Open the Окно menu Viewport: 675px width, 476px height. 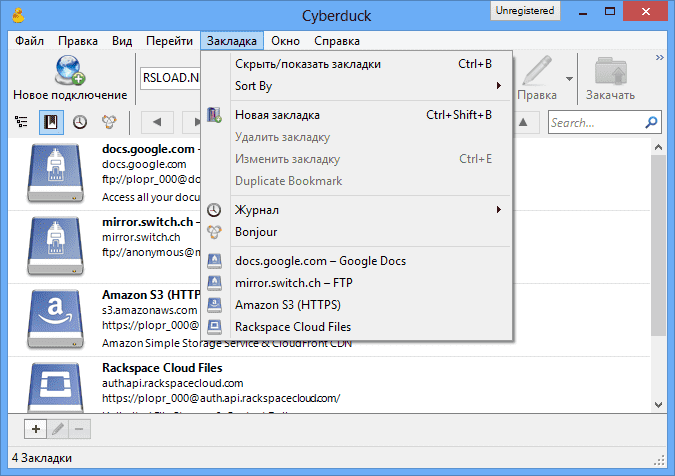tap(285, 41)
